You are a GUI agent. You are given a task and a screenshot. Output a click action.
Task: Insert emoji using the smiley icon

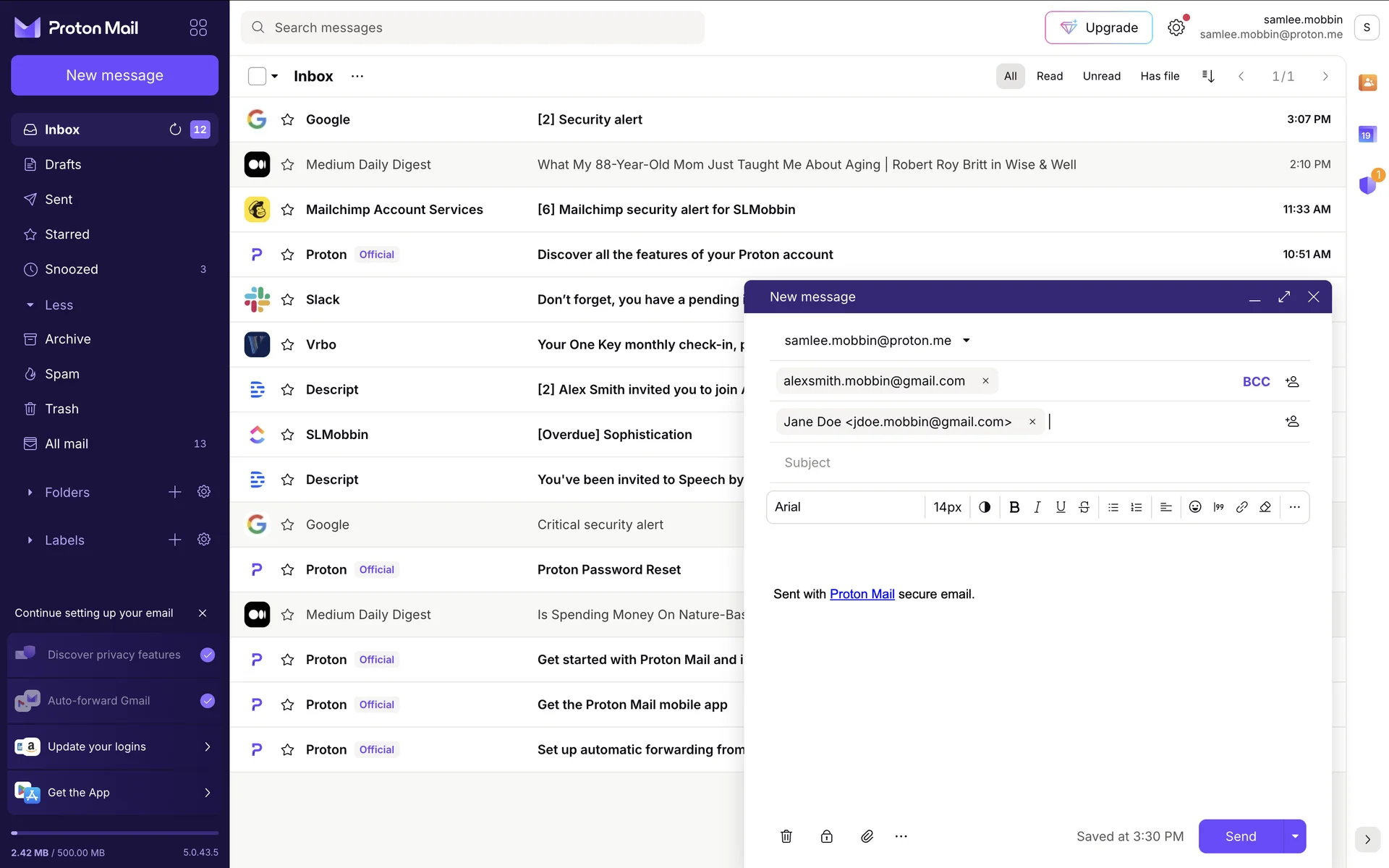[1195, 507]
